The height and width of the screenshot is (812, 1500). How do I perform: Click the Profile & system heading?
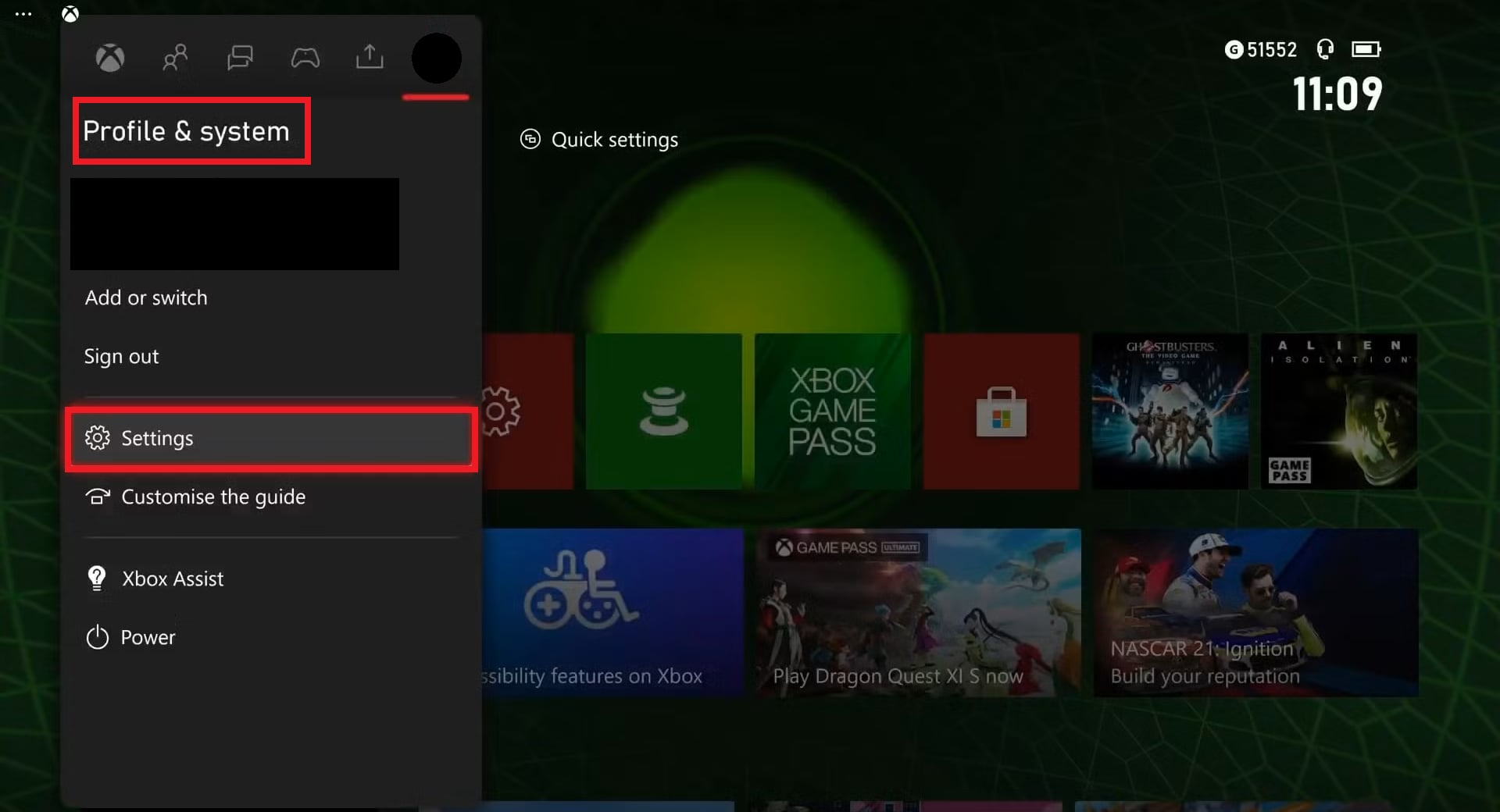186,131
